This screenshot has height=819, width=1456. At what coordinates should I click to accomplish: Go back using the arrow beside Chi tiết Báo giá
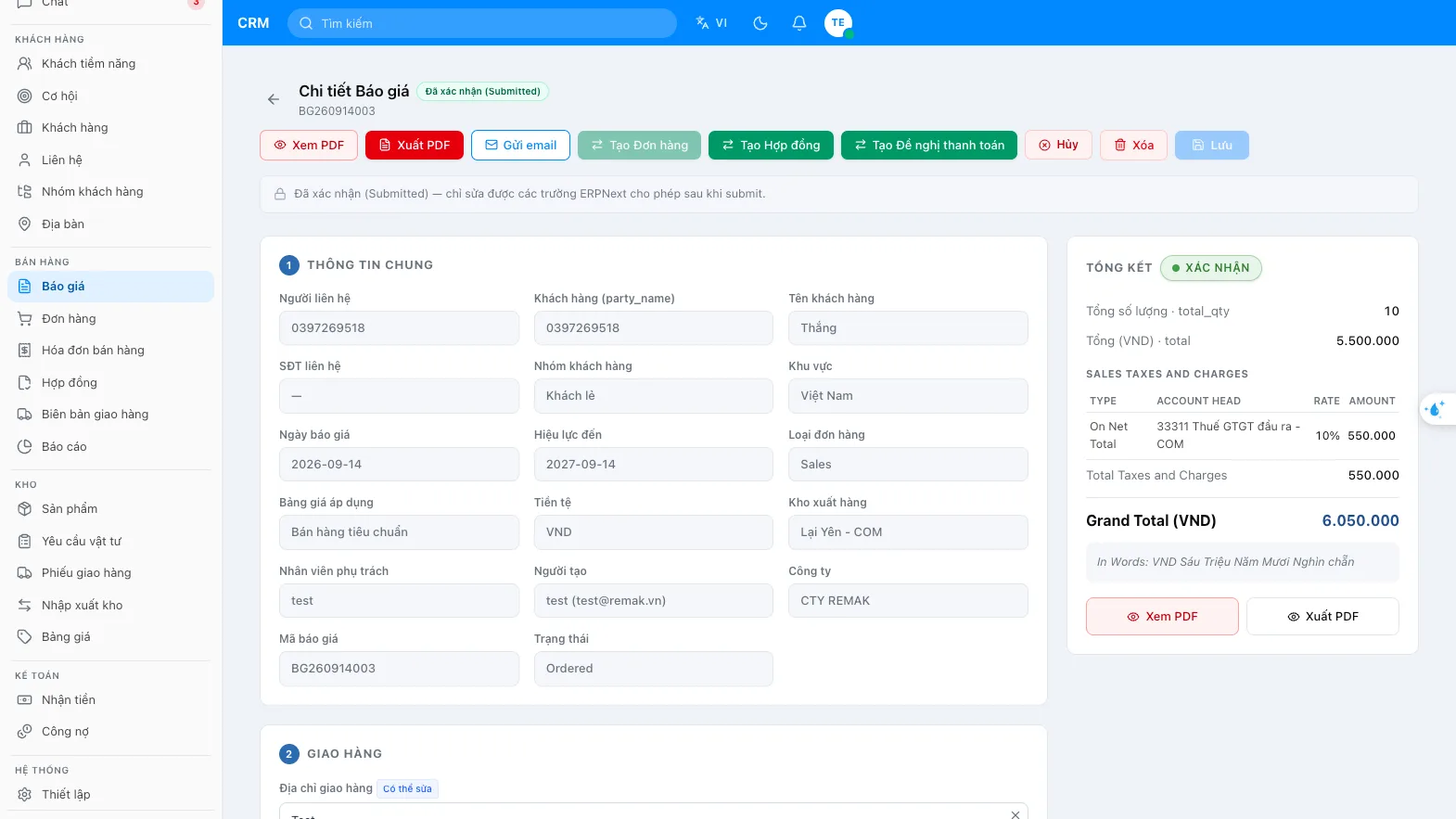point(274,99)
